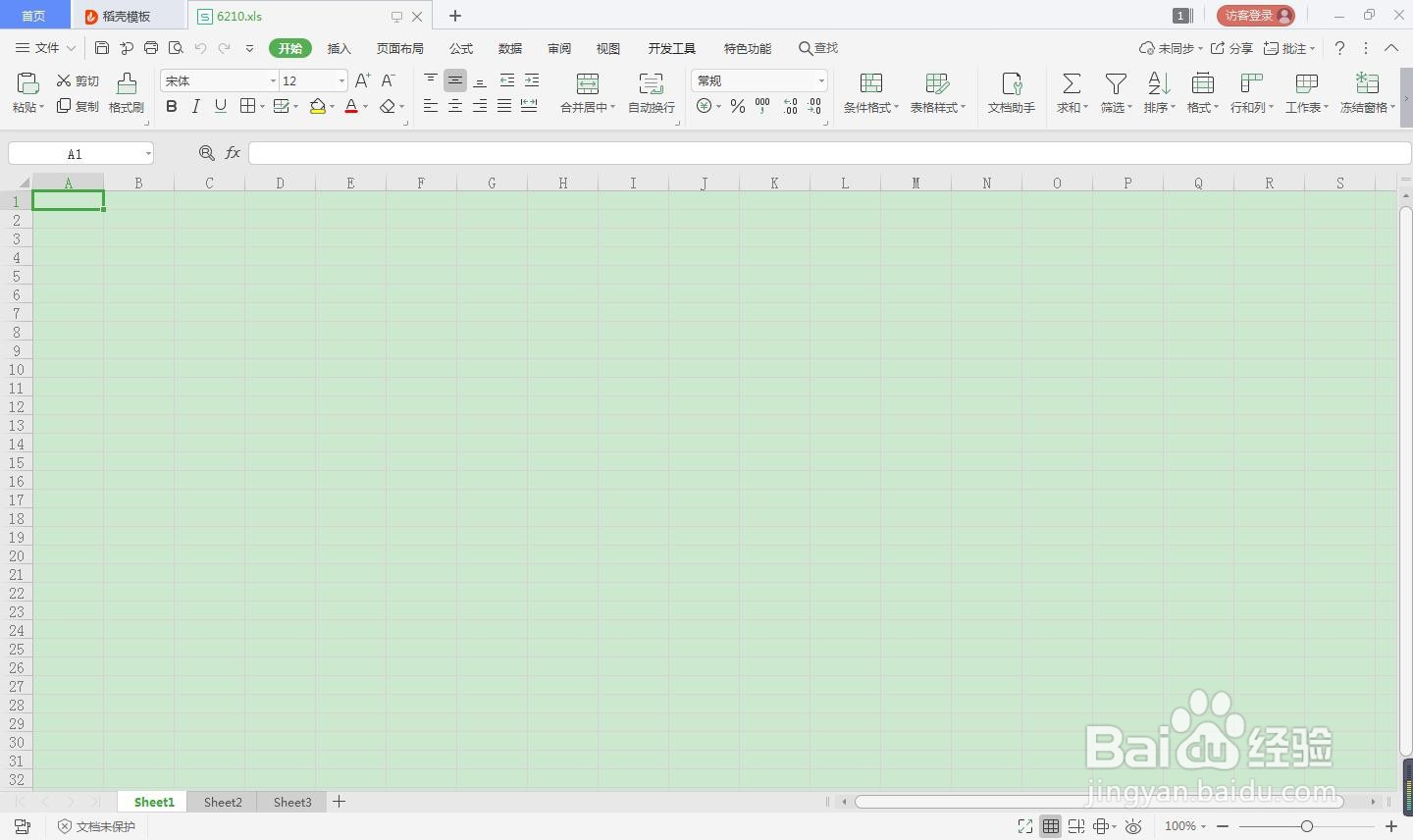Click the Merge and Center (合并居中) icon

(588, 83)
